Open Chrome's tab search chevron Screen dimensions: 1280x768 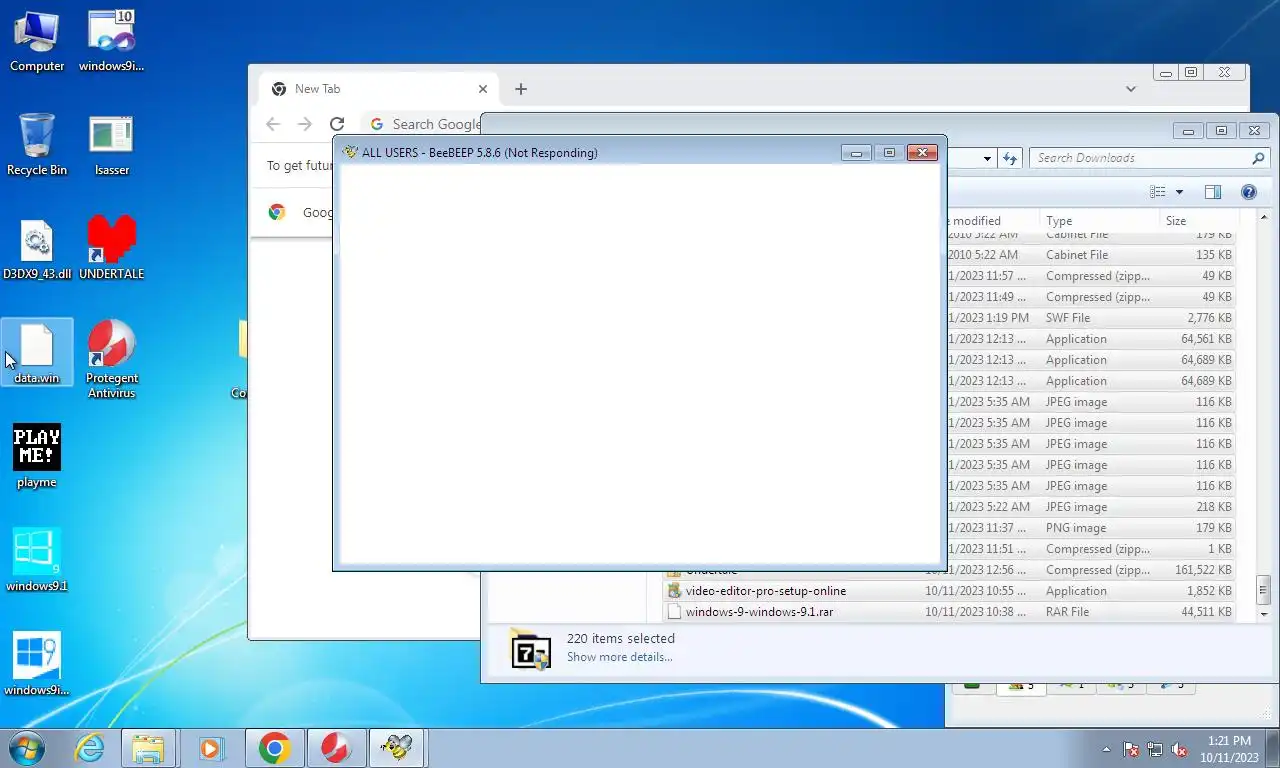tap(1131, 89)
